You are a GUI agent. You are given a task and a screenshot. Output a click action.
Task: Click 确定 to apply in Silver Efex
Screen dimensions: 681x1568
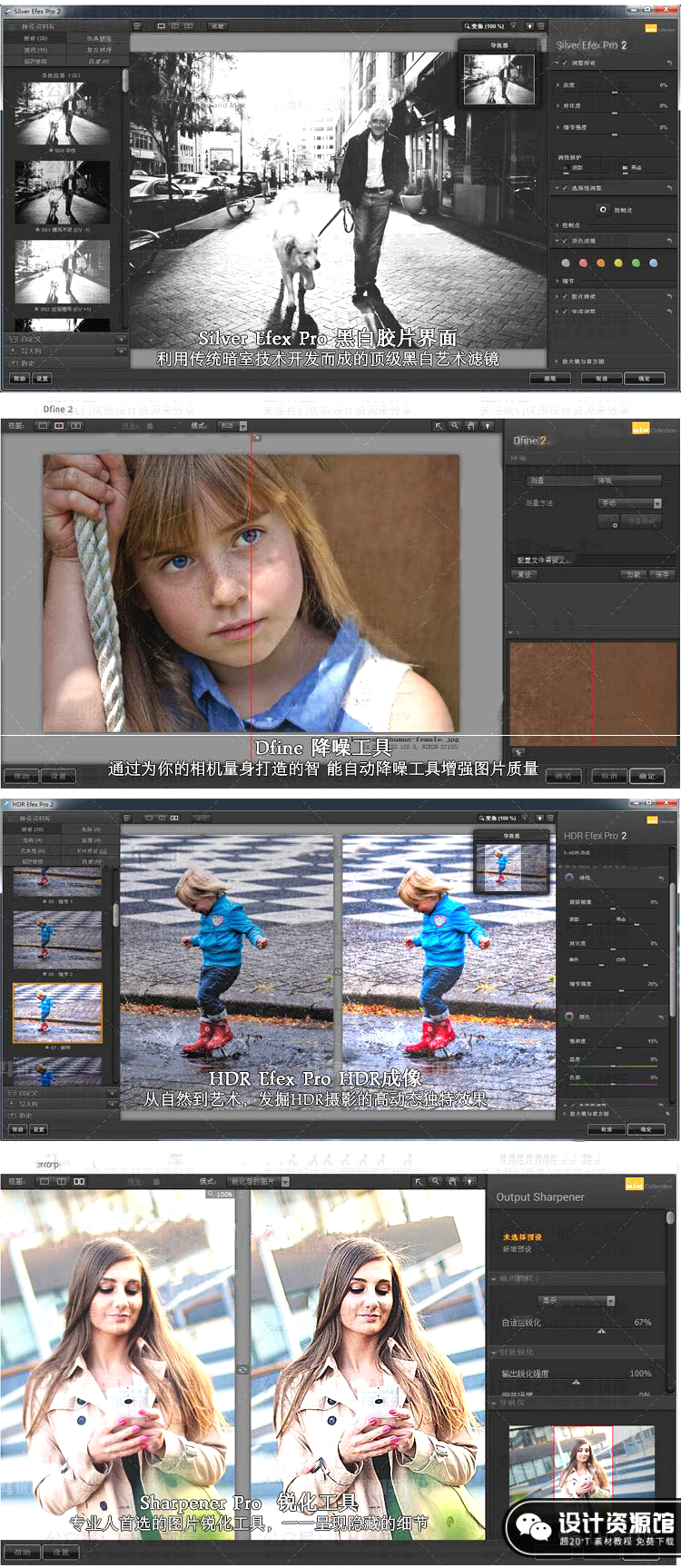point(645,378)
